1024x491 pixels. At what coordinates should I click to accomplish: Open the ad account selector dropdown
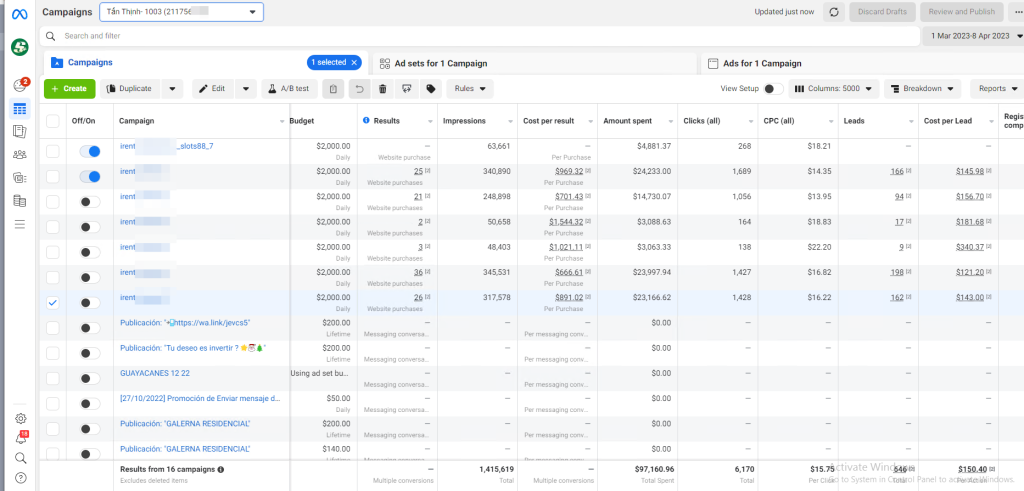(x=182, y=12)
